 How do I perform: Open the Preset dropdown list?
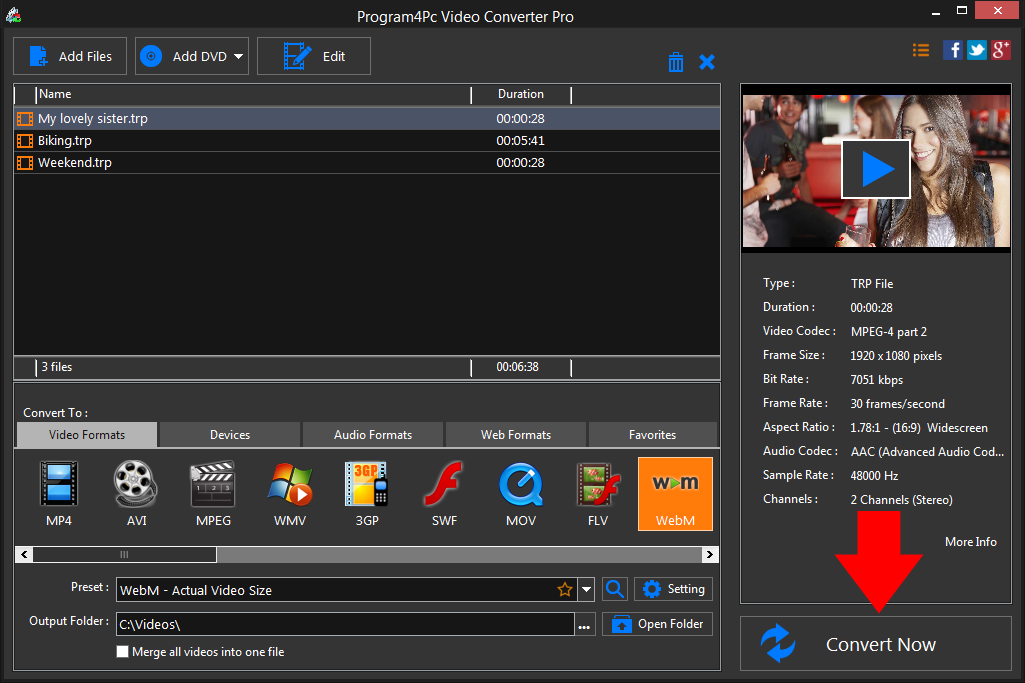[587, 589]
